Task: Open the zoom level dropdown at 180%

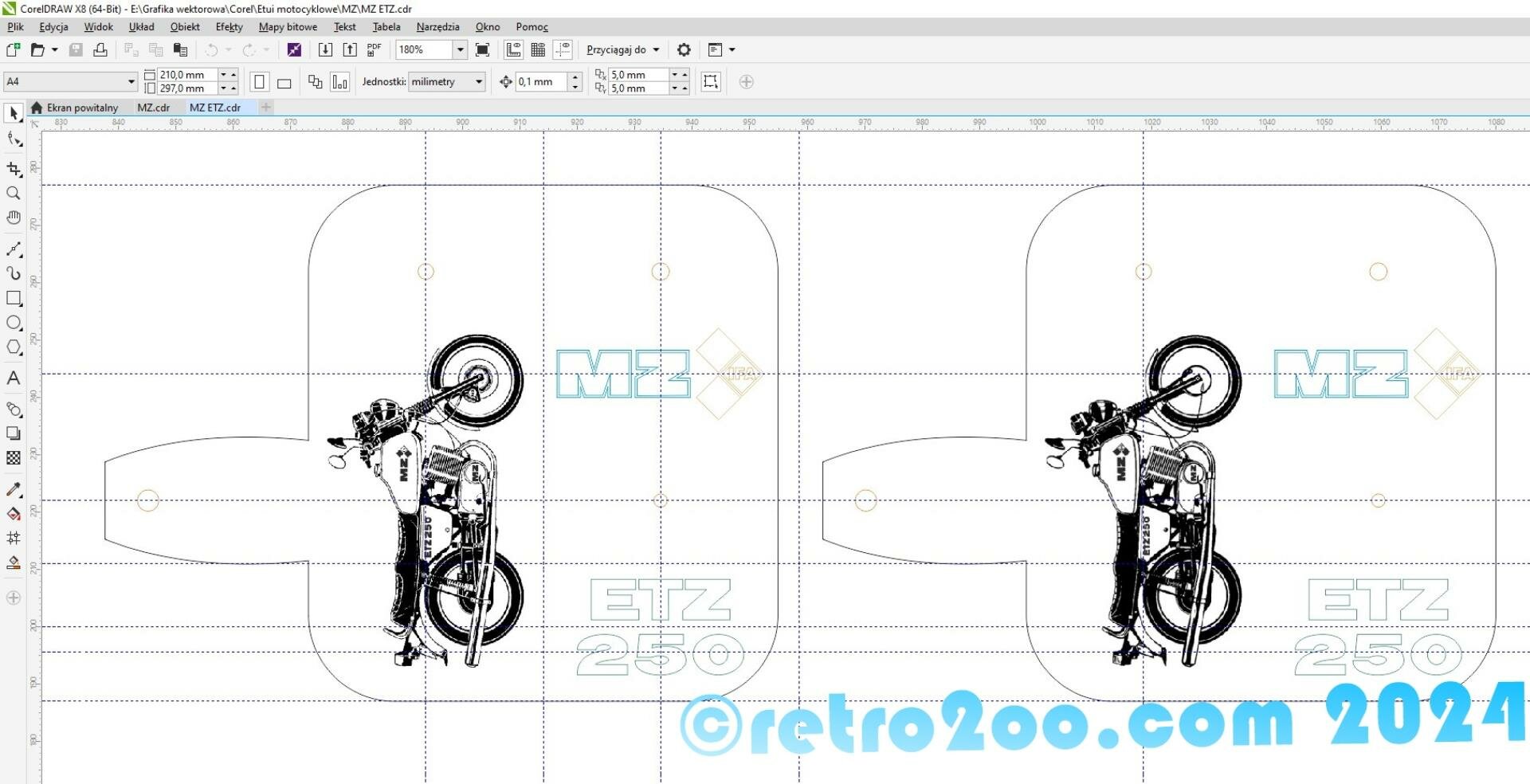Action: (460, 50)
